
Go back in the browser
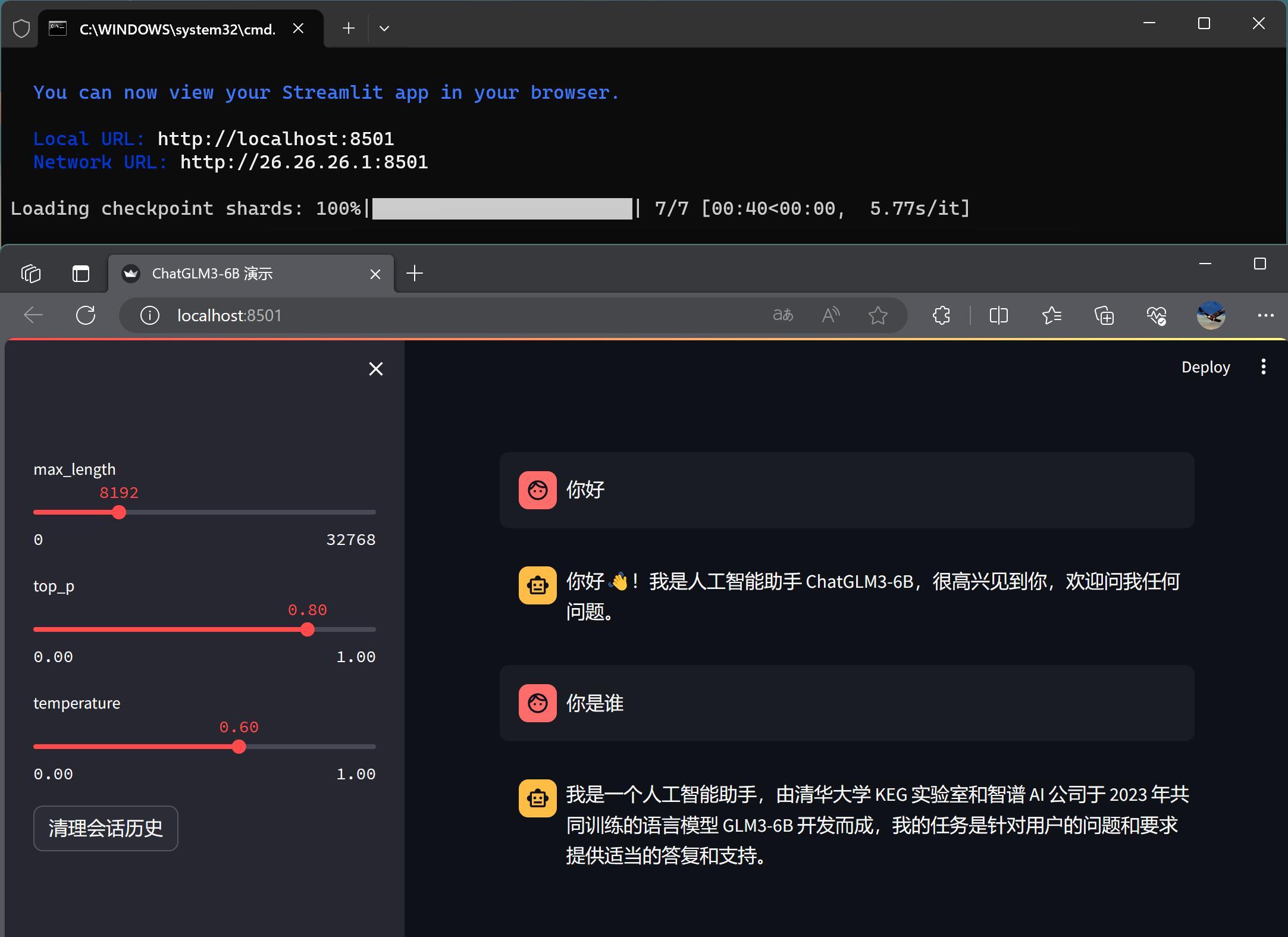coord(33,315)
